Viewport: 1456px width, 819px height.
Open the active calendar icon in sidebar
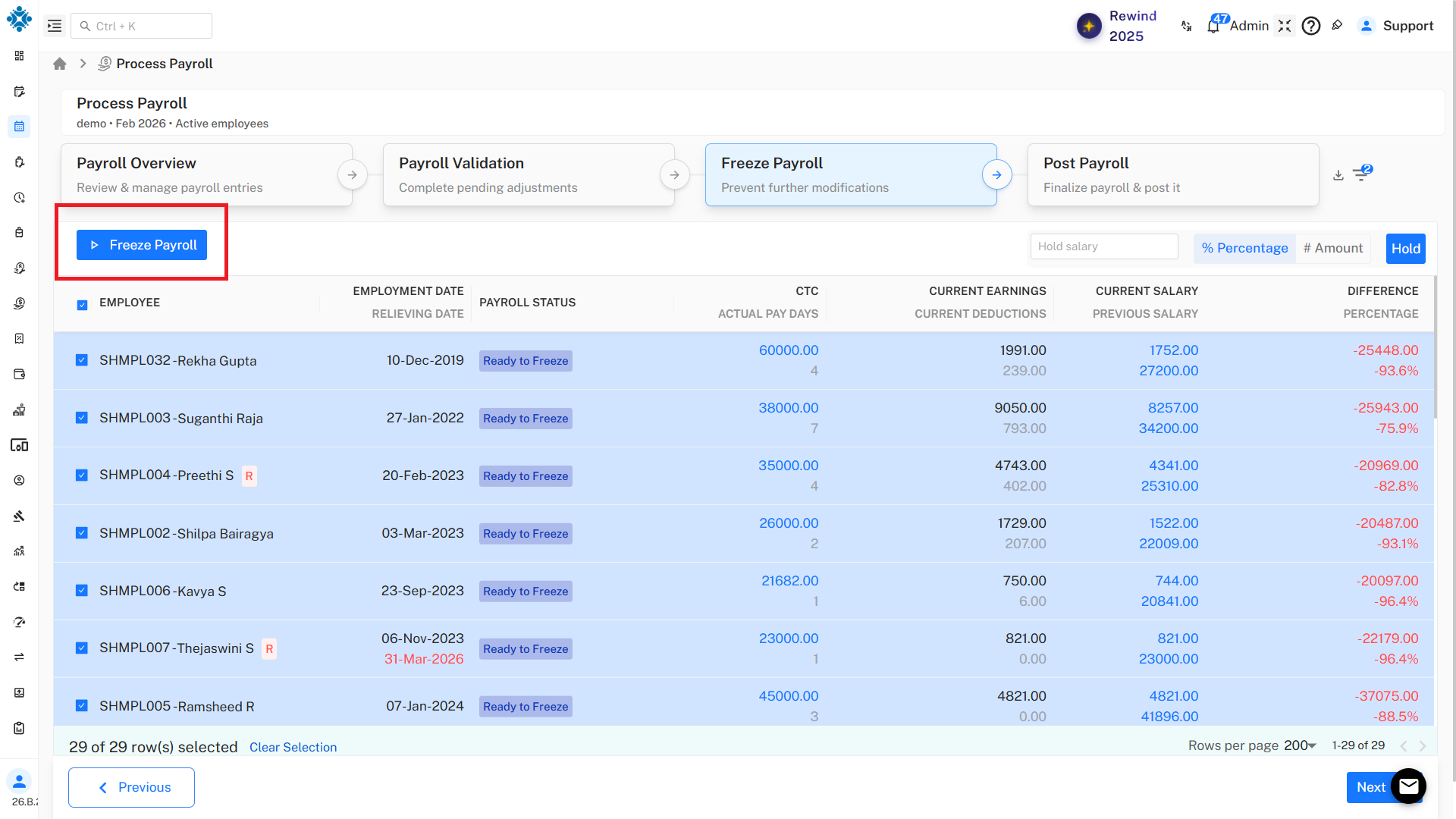click(x=19, y=127)
